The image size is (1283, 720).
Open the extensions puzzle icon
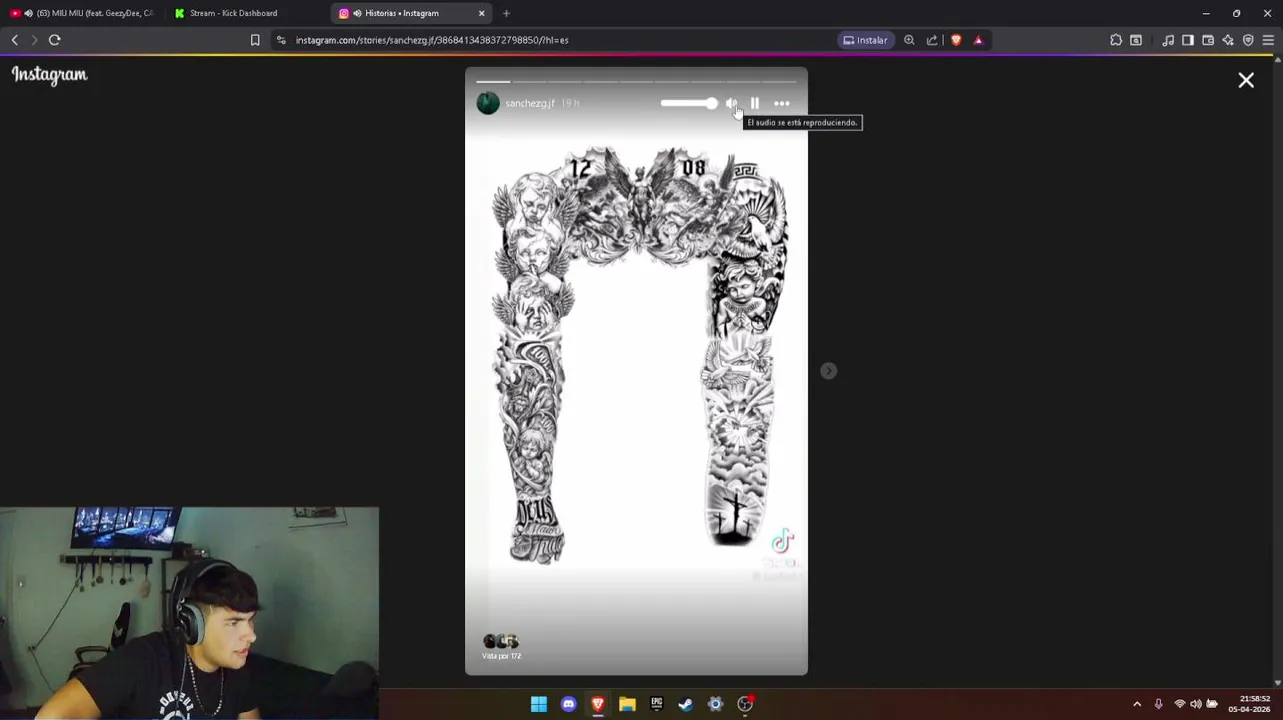1116,40
